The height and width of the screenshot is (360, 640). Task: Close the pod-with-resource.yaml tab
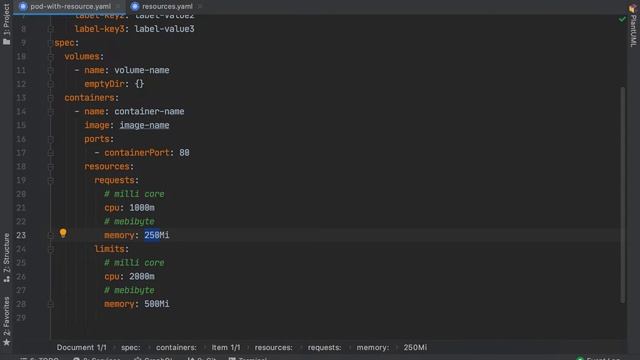(118, 6)
